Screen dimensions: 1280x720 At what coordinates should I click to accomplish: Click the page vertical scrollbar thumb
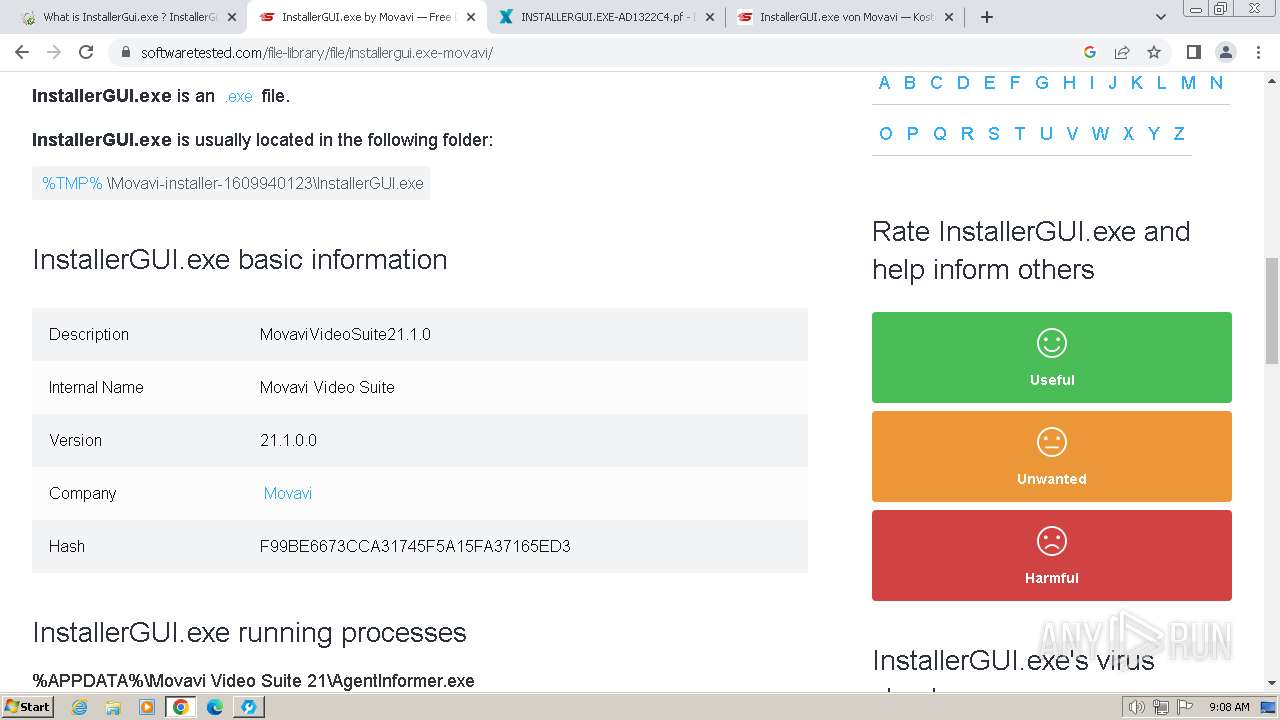(1272, 310)
